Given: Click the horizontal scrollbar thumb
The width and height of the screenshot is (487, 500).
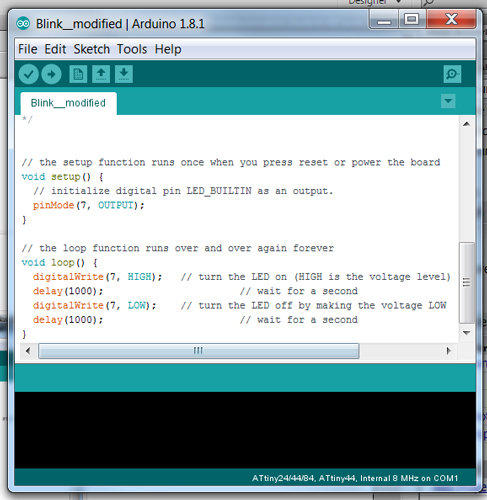Looking at the screenshot, I should click(x=199, y=351).
